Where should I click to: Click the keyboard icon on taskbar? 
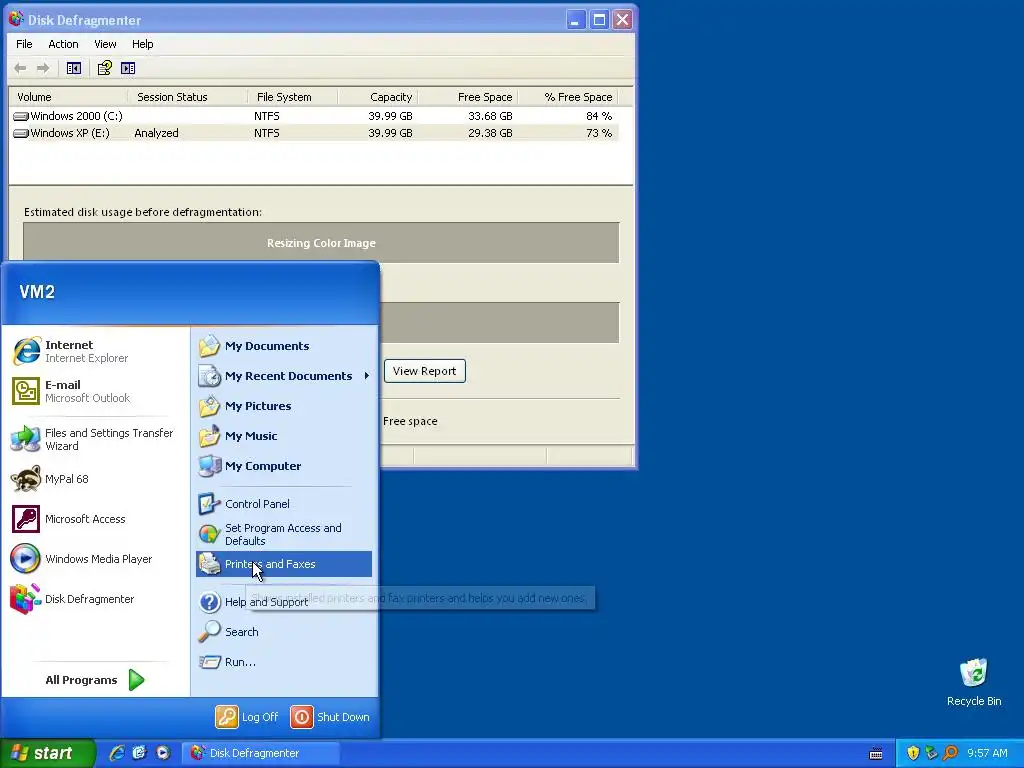pos(876,754)
